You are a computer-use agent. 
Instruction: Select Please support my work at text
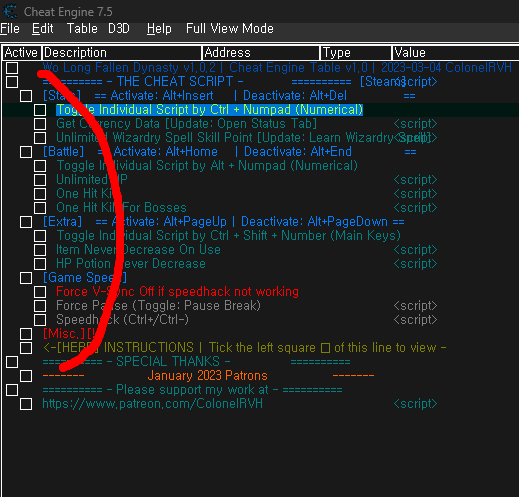[x=192, y=390]
